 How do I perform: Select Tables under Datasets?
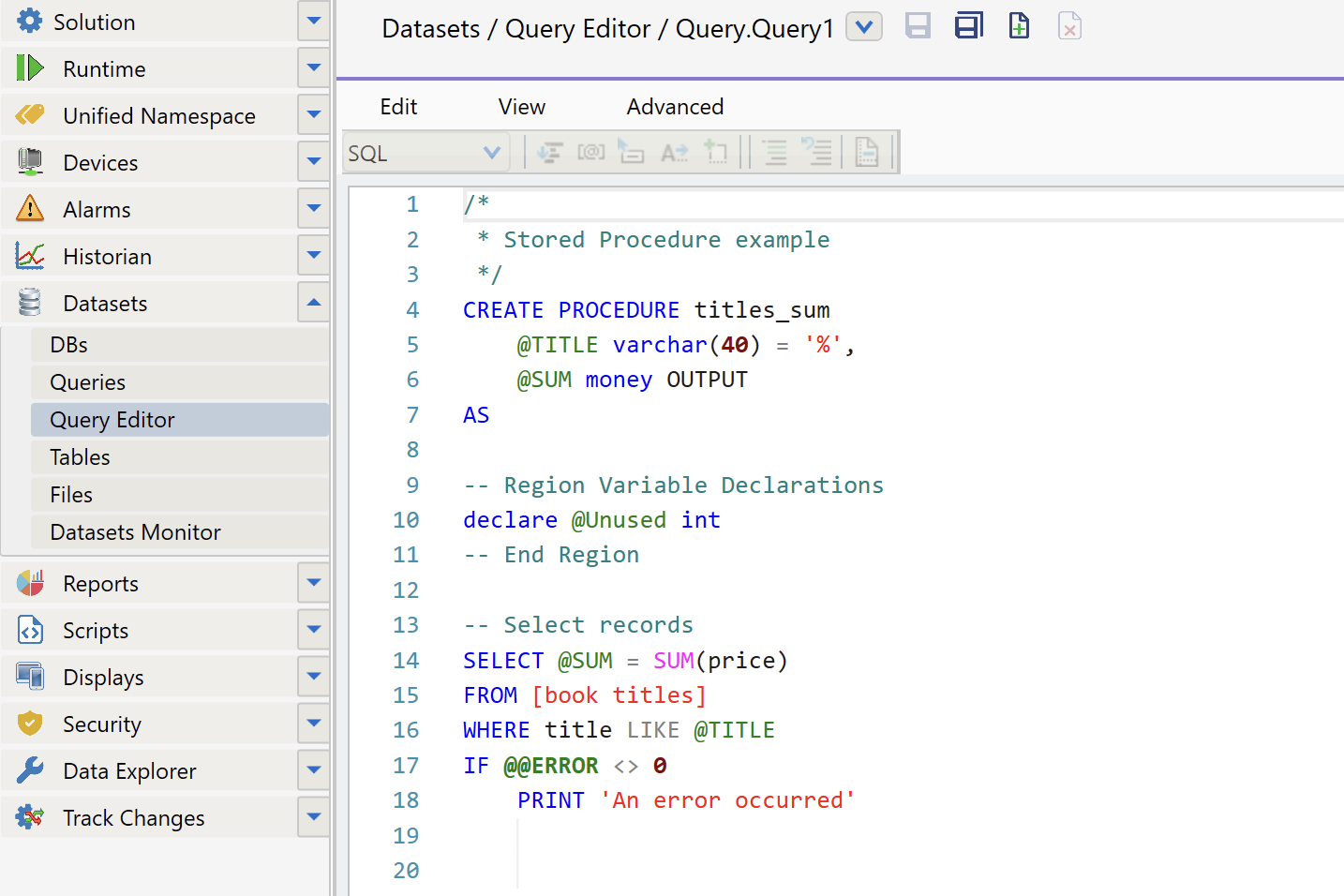click(x=81, y=457)
